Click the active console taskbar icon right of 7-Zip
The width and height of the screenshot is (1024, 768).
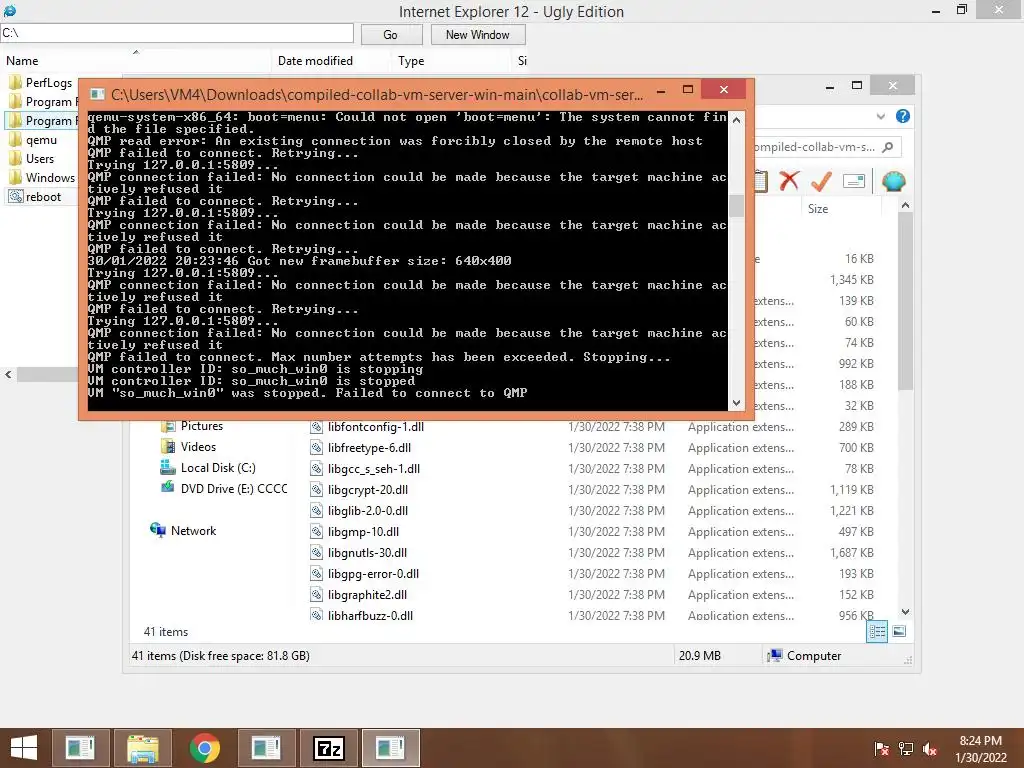click(x=391, y=748)
